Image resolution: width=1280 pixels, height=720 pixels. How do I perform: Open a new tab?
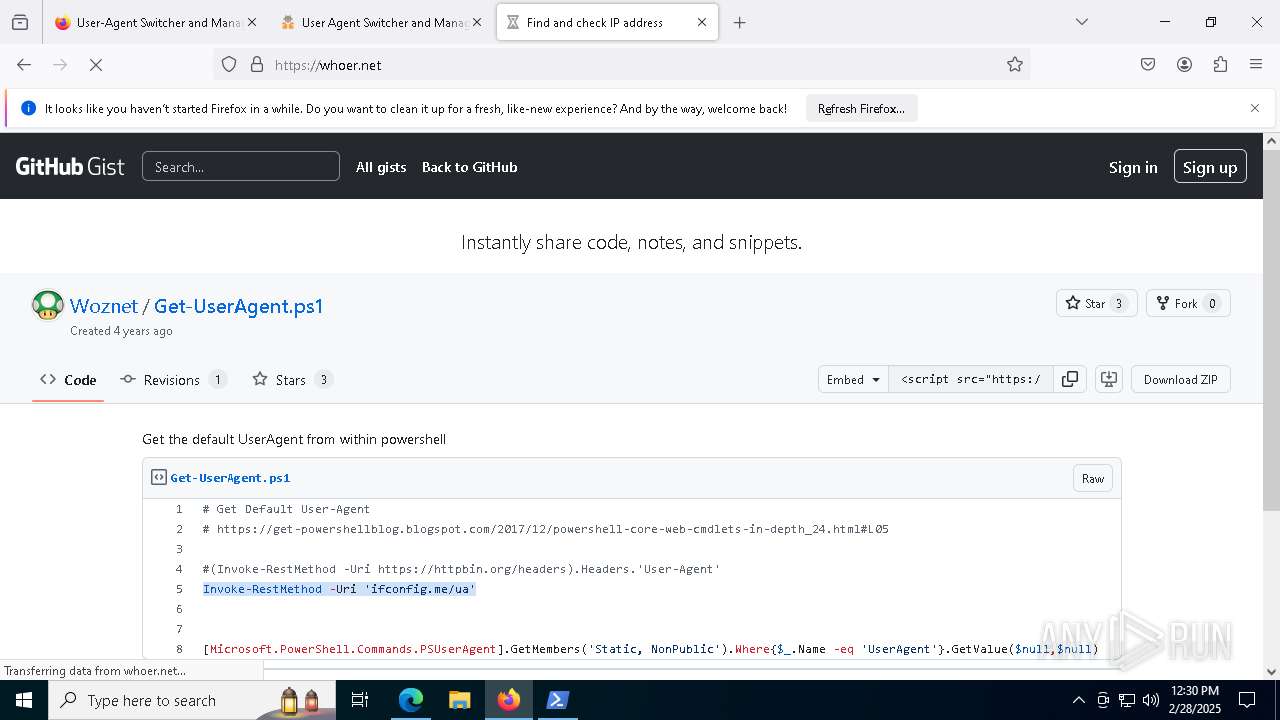point(740,22)
